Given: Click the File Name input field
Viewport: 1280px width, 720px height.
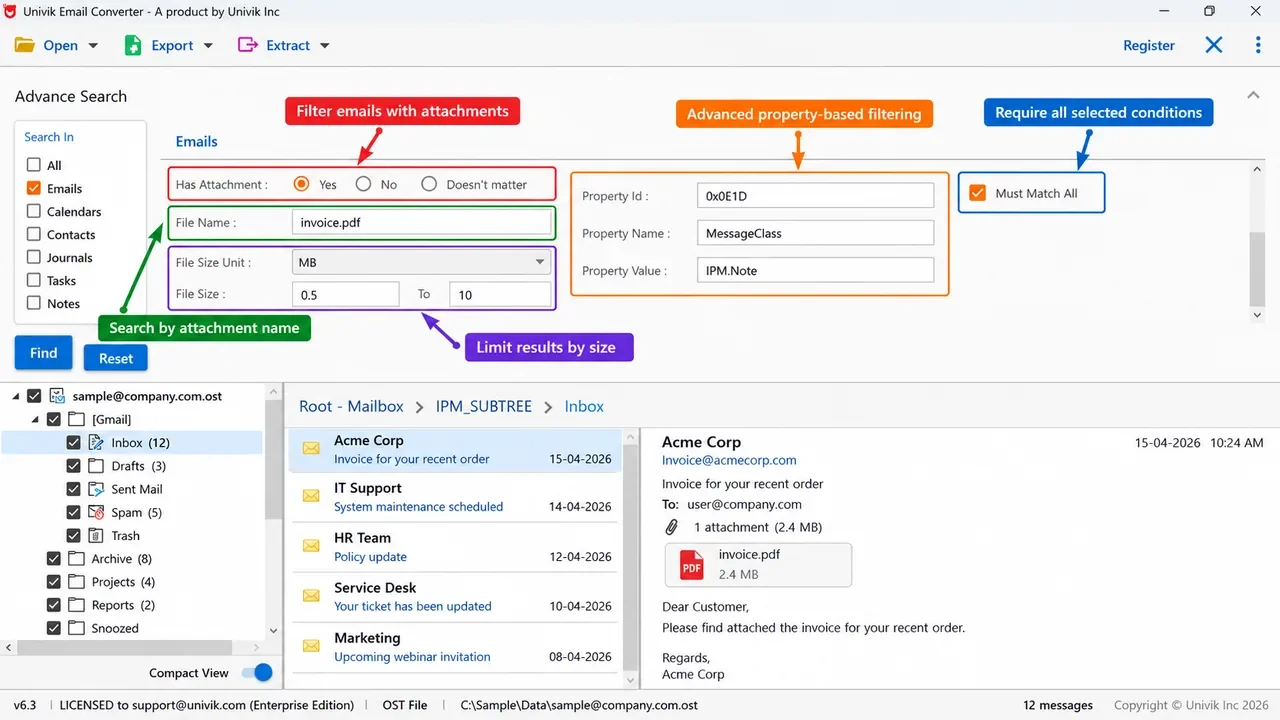Looking at the screenshot, I should click(x=421, y=222).
